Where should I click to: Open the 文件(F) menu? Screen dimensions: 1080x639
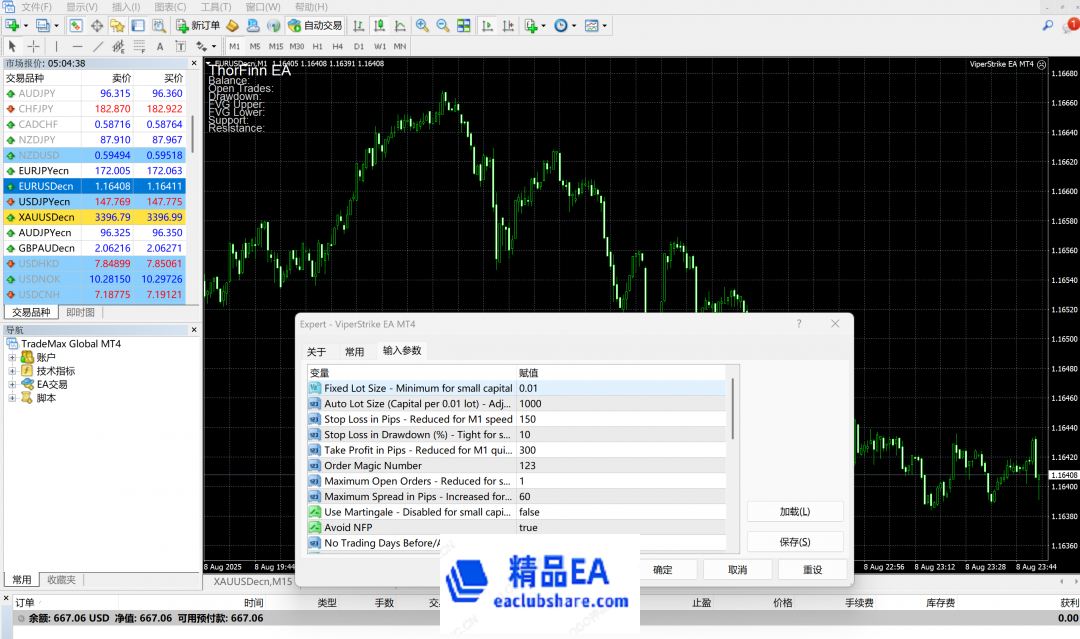pos(37,7)
